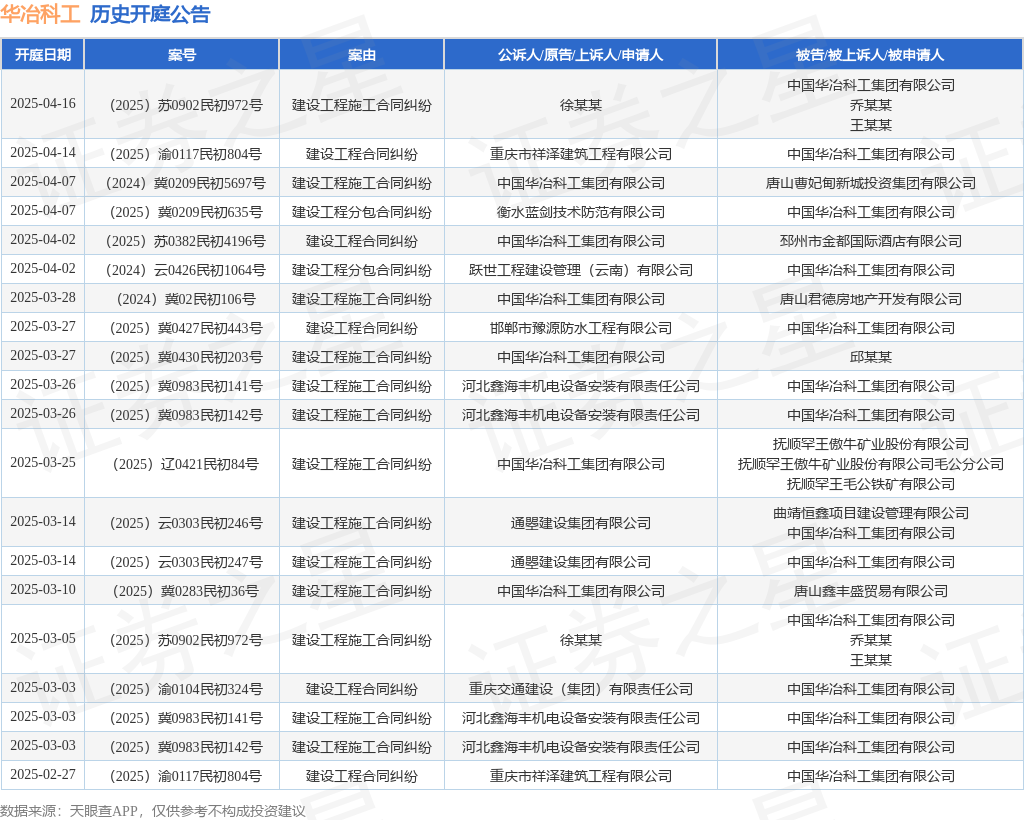Click the 数据来源 天眼查APP footer note
The width and height of the screenshot is (1024, 820).
click(x=153, y=811)
